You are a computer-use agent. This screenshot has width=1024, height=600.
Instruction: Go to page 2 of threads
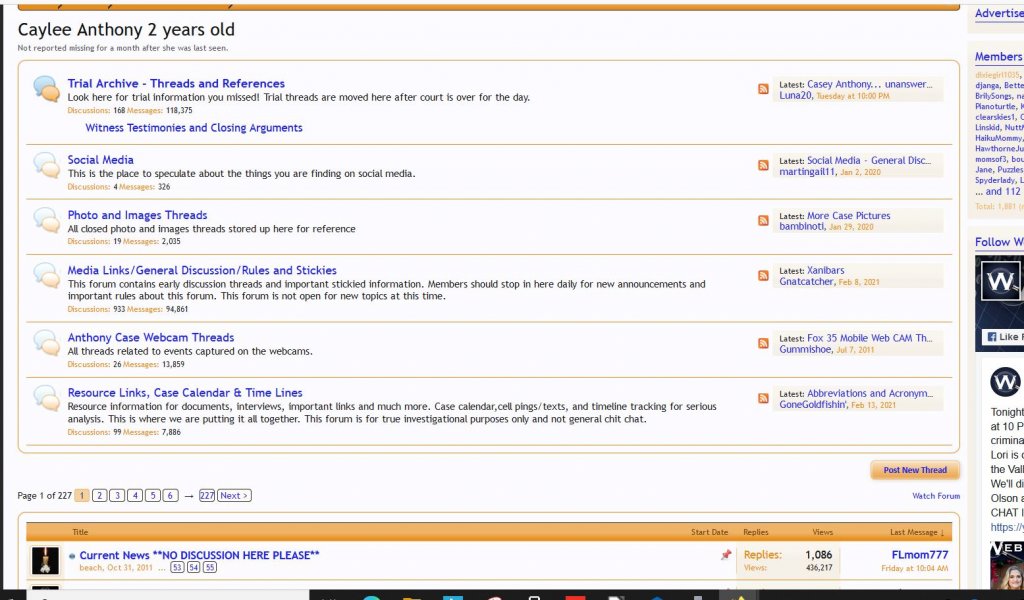(x=100, y=495)
